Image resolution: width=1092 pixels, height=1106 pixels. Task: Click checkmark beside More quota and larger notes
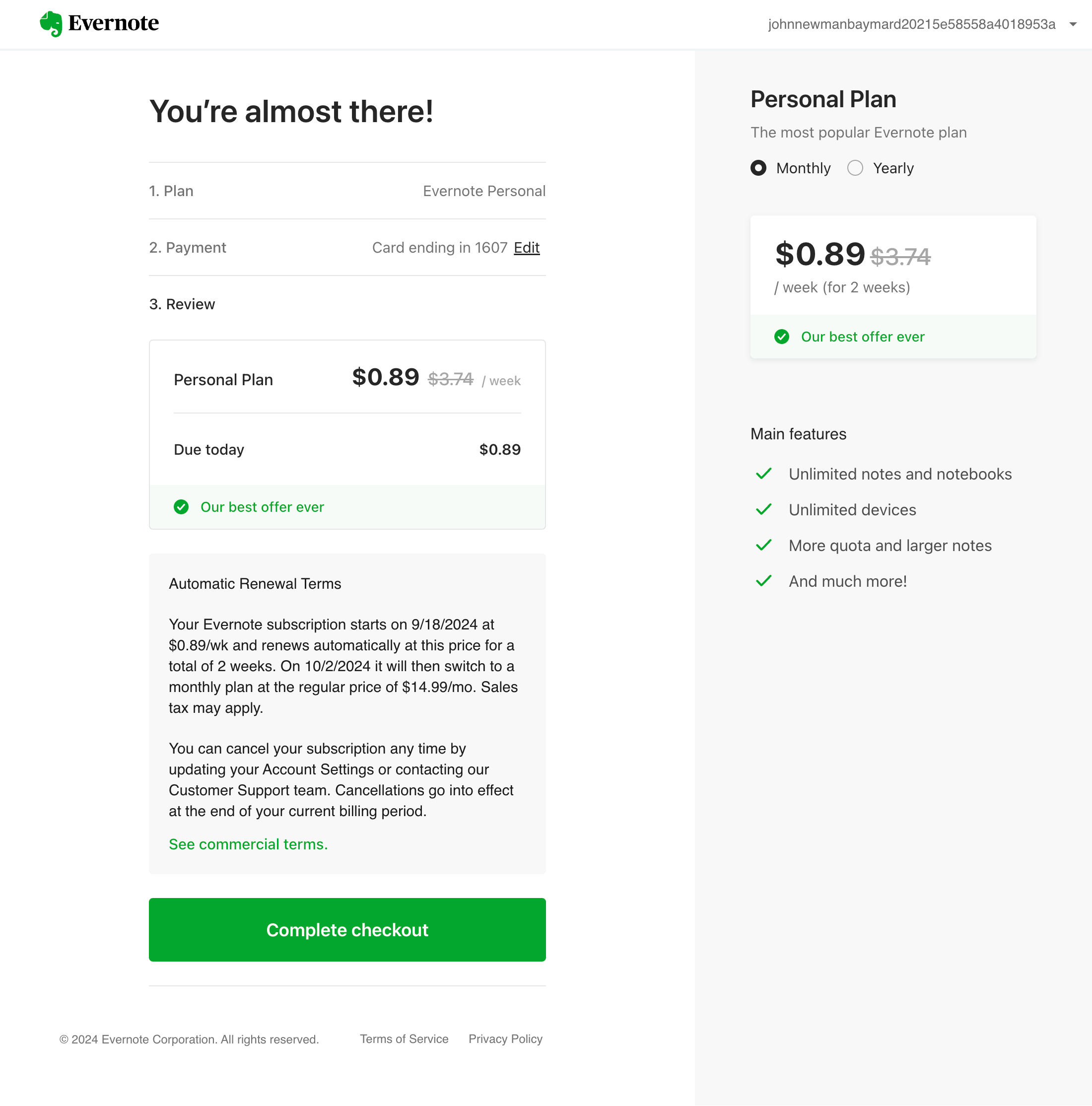click(x=763, y=546)
